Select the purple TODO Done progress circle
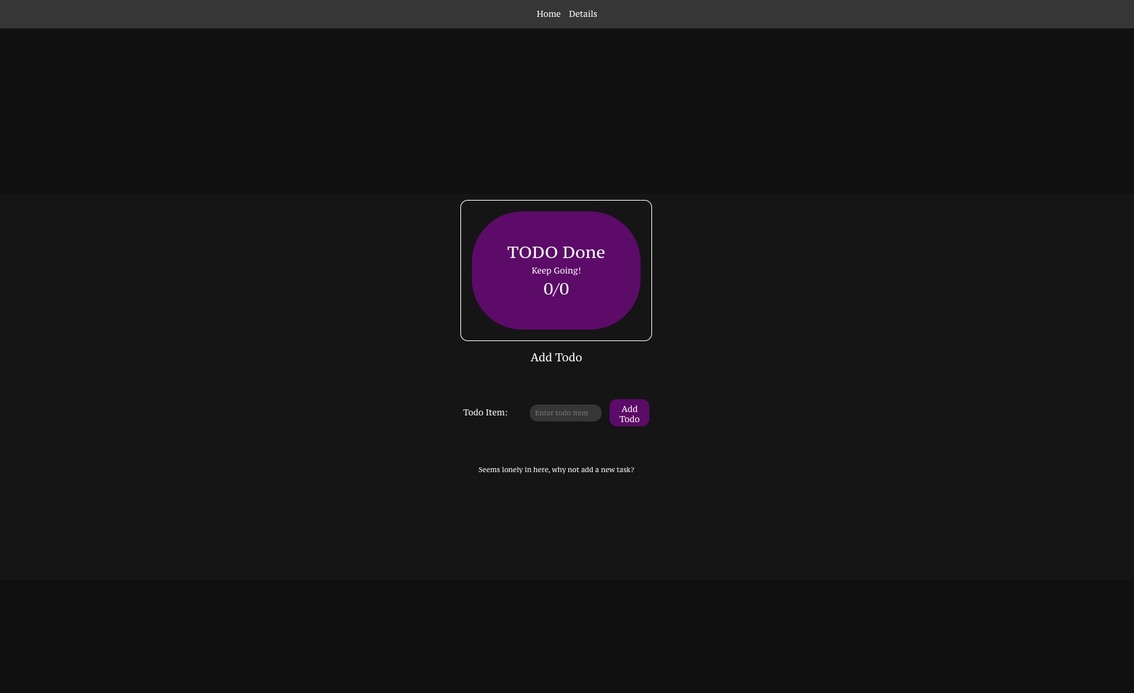The height and width of the screenshot is (693, 1134). click(x=556, y=270)
